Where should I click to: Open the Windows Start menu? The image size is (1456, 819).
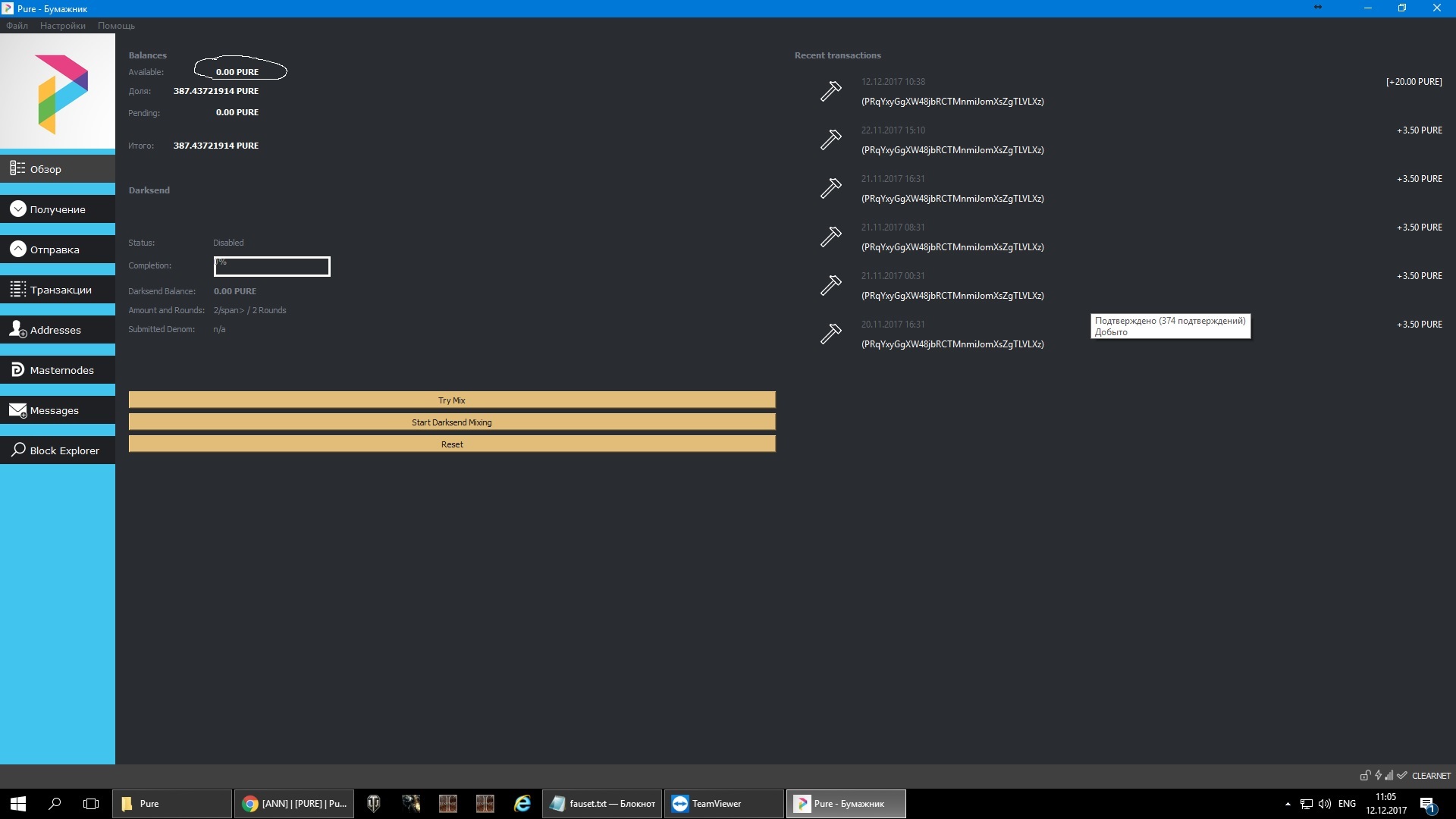pyautogui.click(x=18, y=804)
